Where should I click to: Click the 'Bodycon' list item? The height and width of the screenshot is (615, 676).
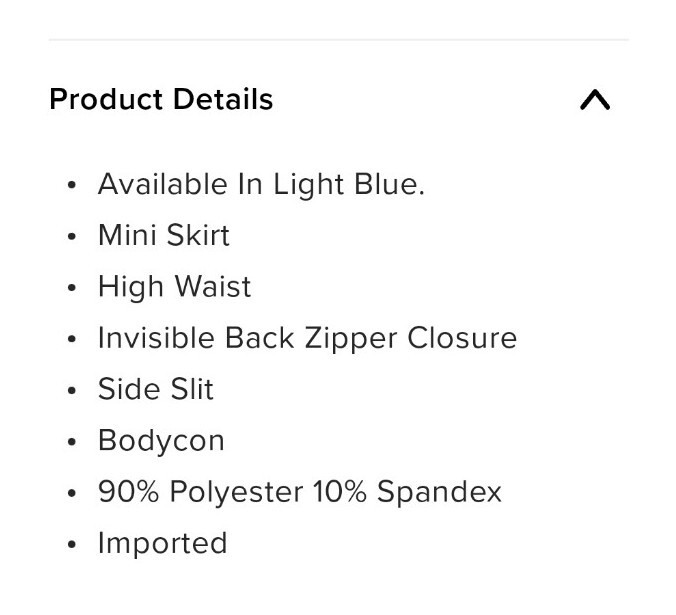[161, 441]
